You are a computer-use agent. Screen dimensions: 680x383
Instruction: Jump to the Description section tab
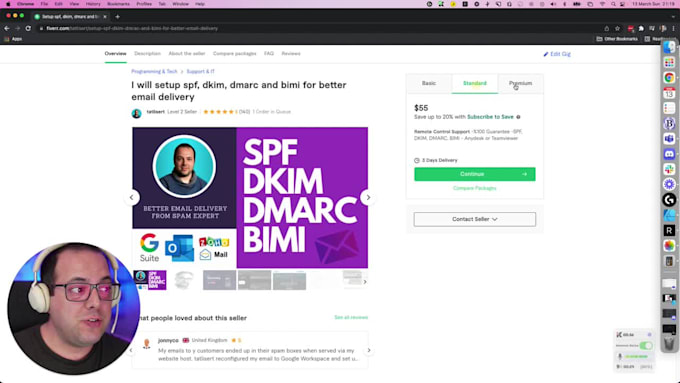point(147,54)
